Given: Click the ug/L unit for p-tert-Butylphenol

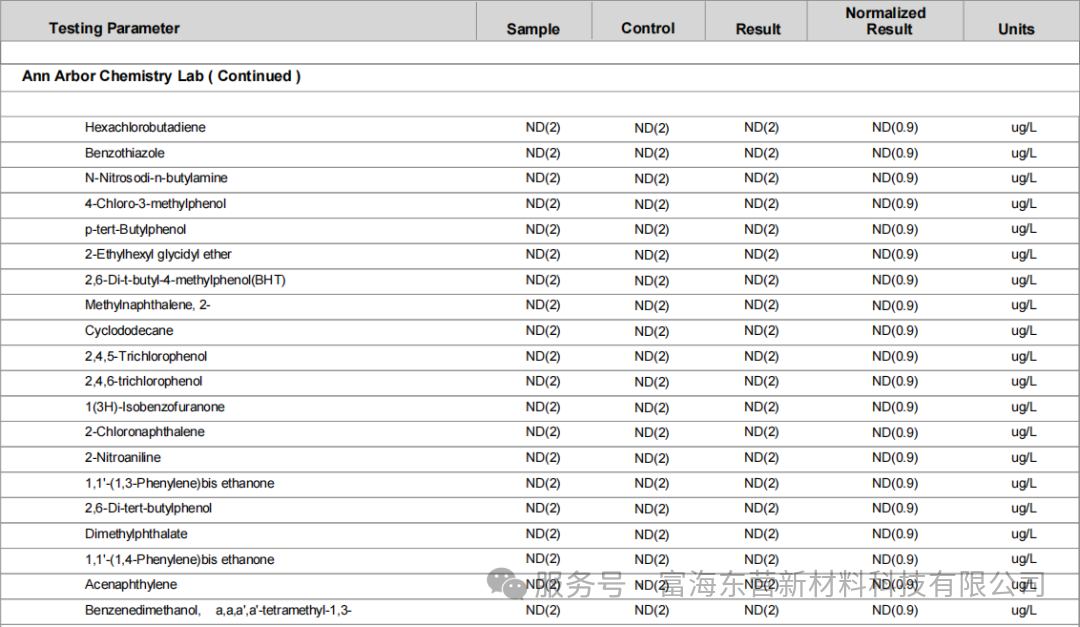Looking at the screenshot, I should (x=1024, y=229).
